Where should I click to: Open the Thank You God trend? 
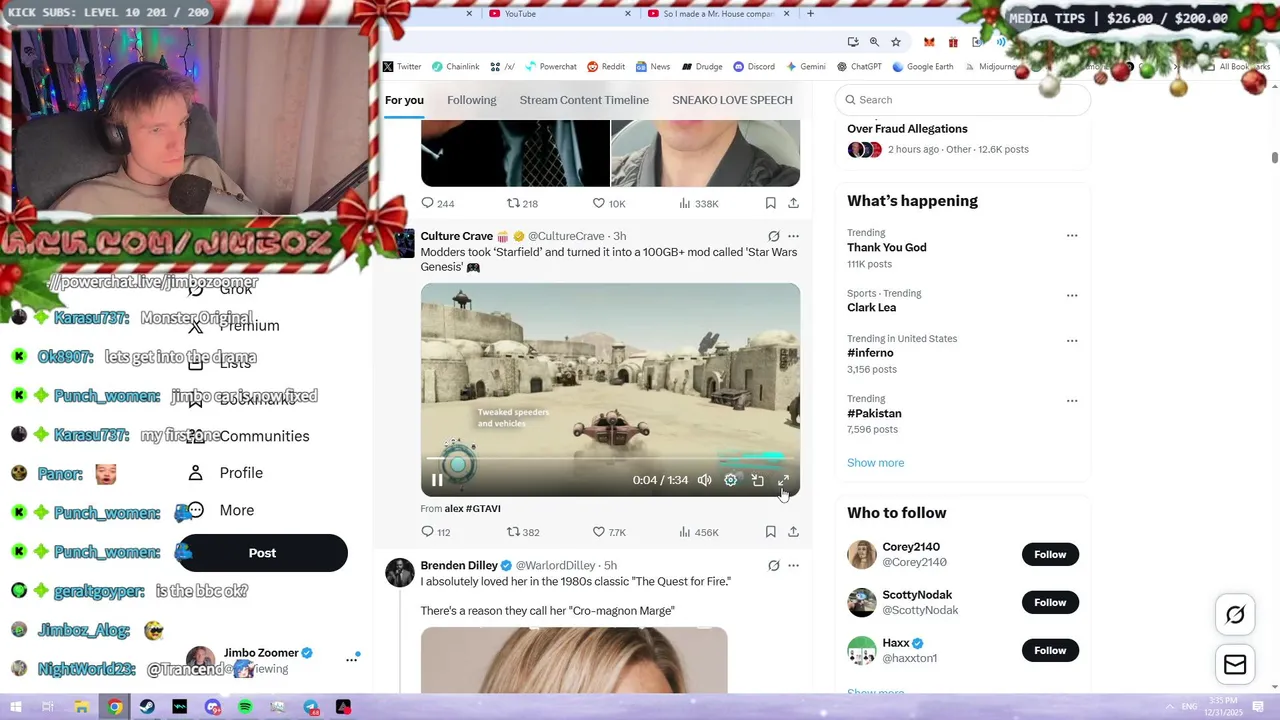887,247
